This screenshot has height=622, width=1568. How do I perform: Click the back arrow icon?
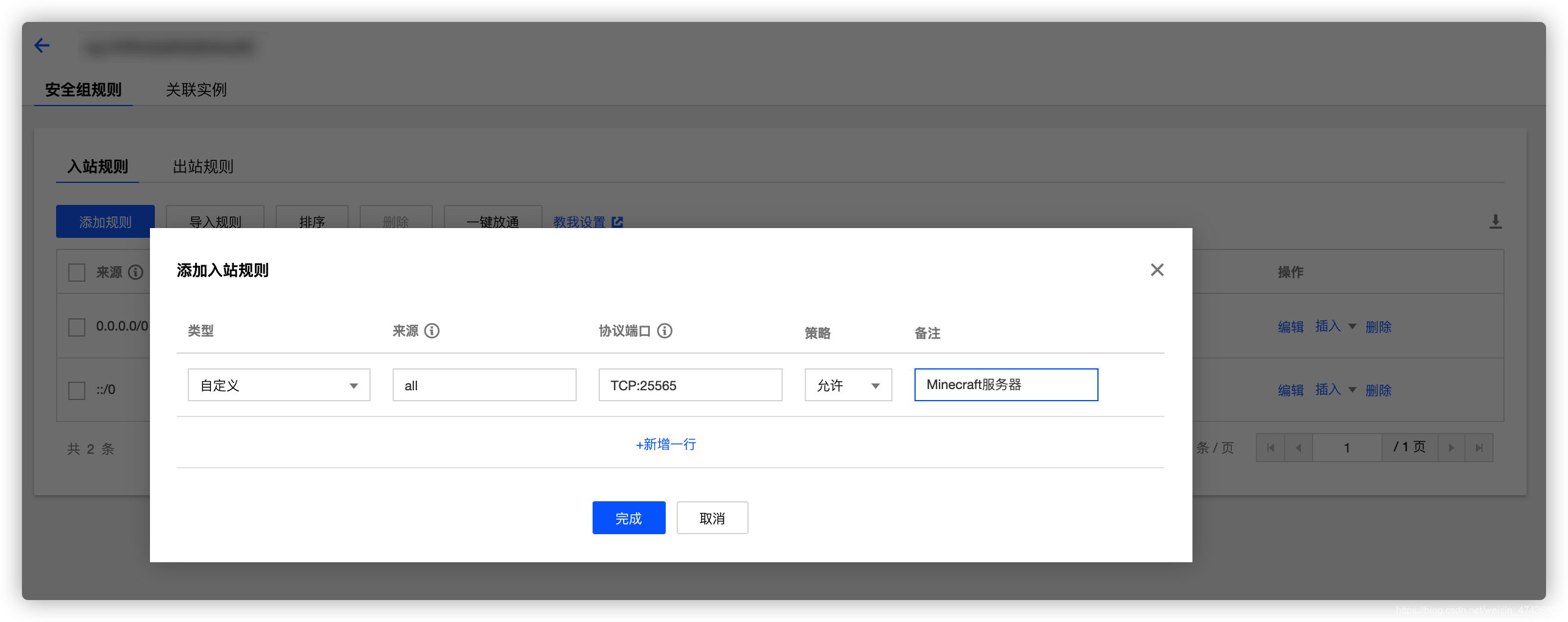42,45
